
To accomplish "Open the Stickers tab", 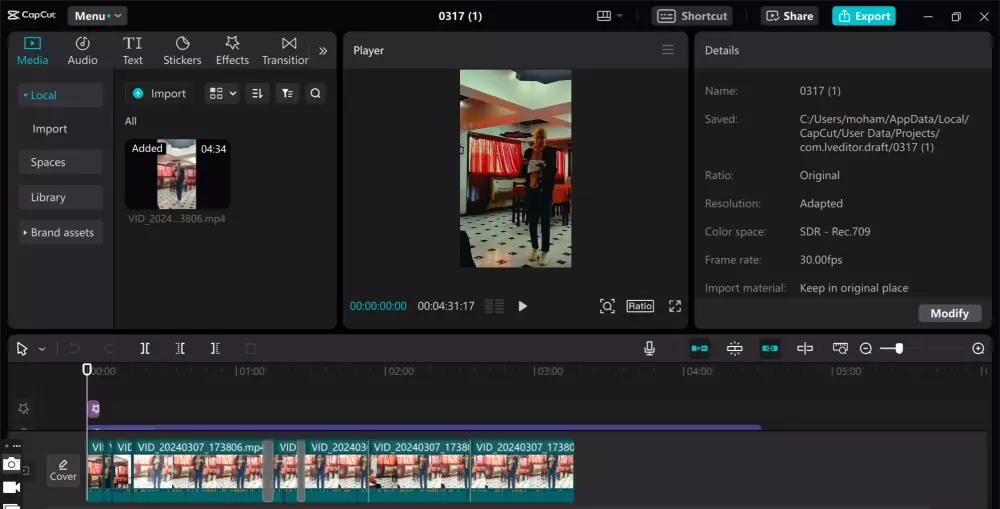I will (x=182, y=50).
